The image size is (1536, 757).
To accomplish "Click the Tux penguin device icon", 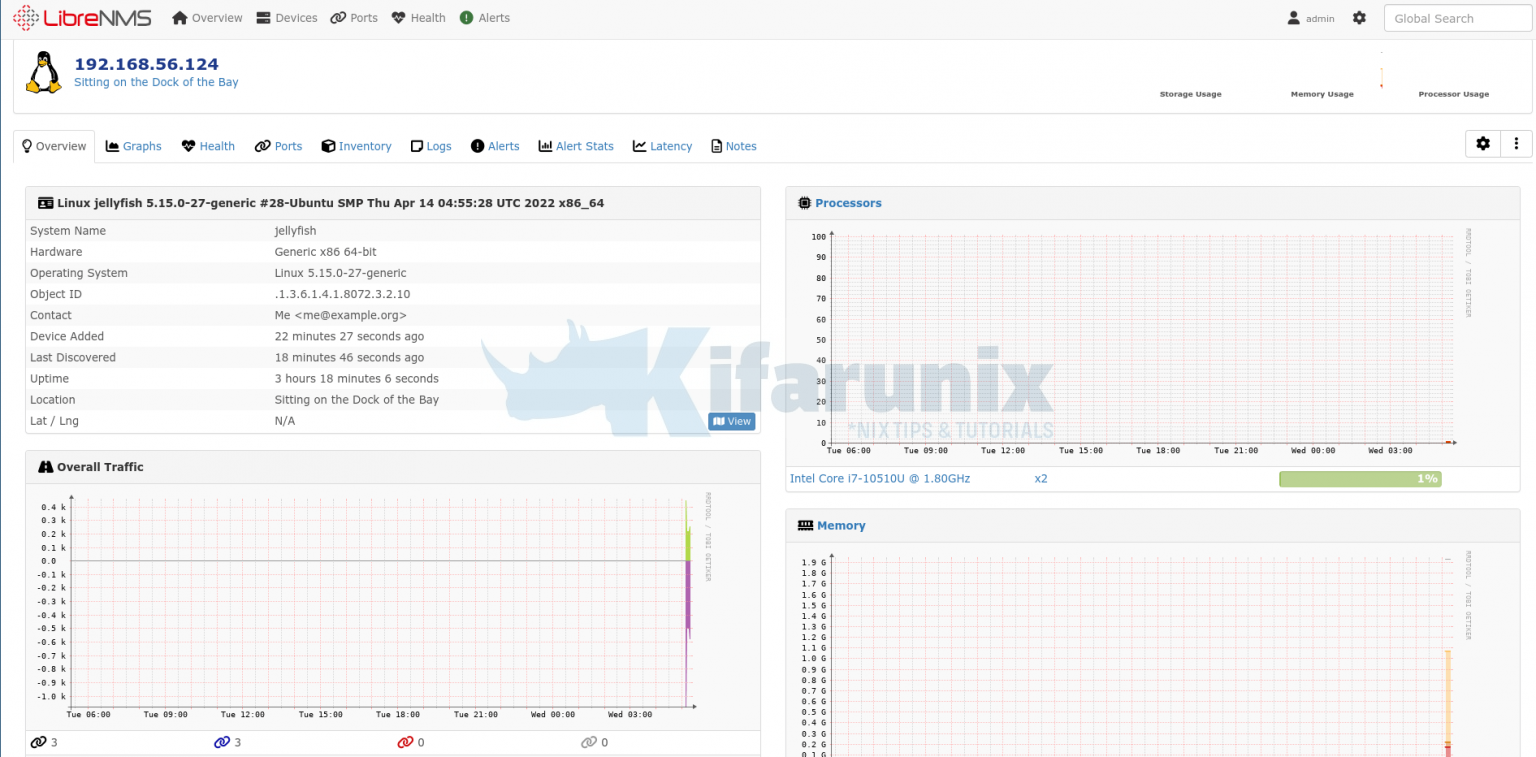I will pyautogui.click(x=42, y=71).
